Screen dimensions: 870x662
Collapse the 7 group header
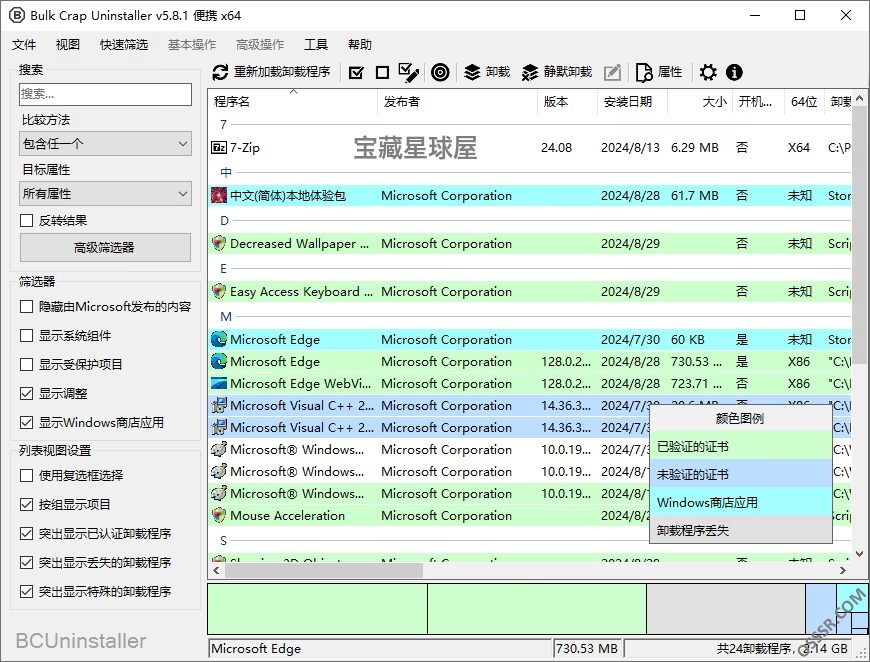click(x=224, y=124)
